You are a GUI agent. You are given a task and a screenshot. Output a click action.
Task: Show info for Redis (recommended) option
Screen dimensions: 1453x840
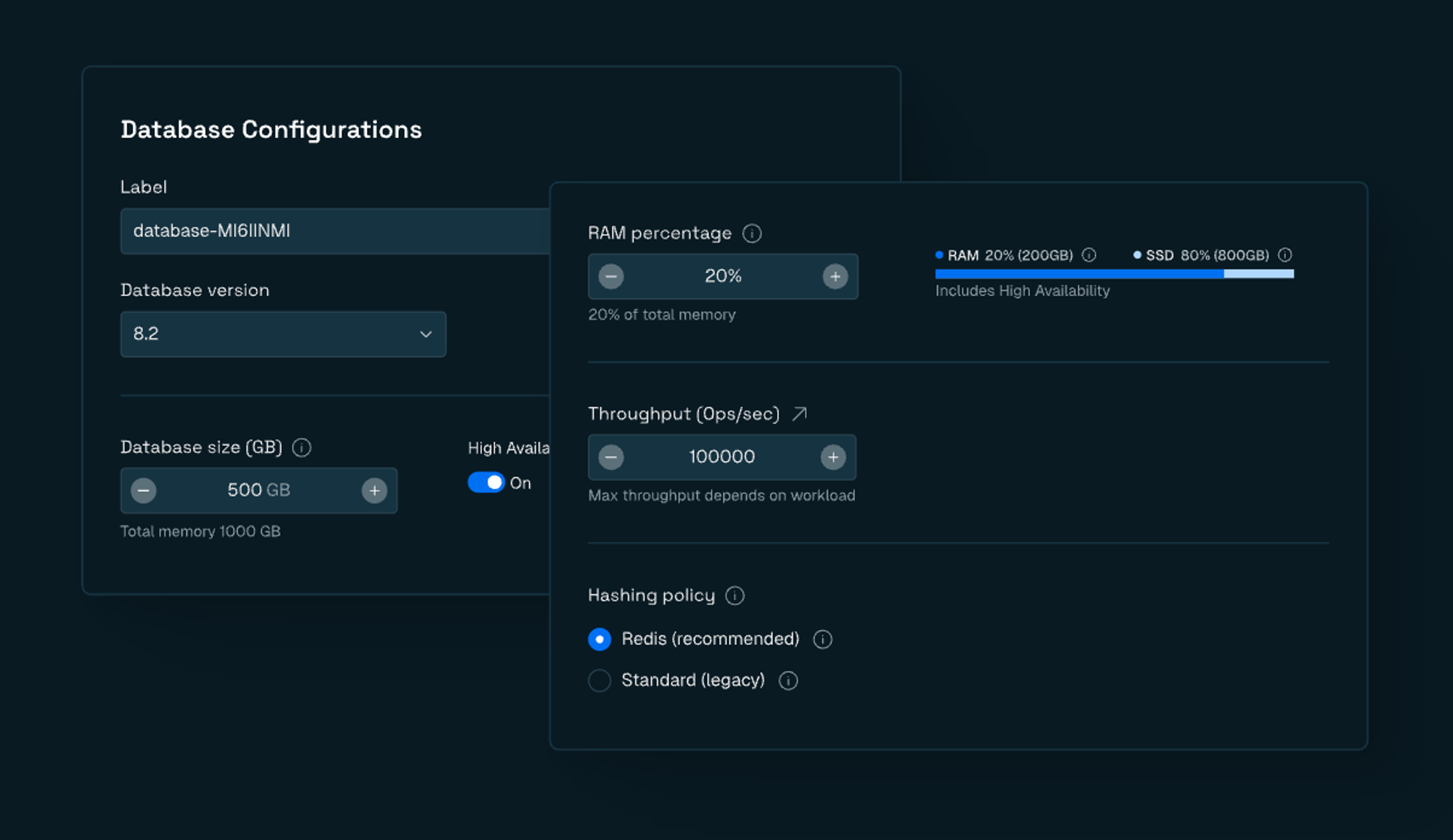[822, 639]
